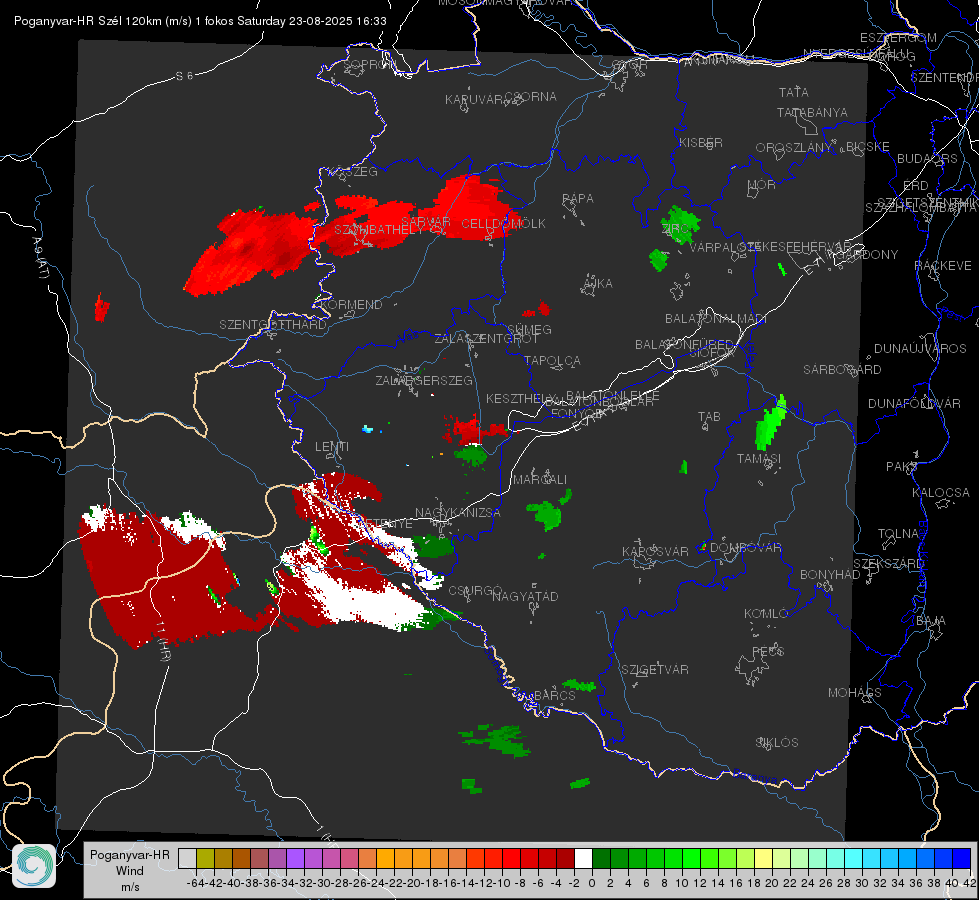Click the 0 value on the legend scale

coord(592,883)
